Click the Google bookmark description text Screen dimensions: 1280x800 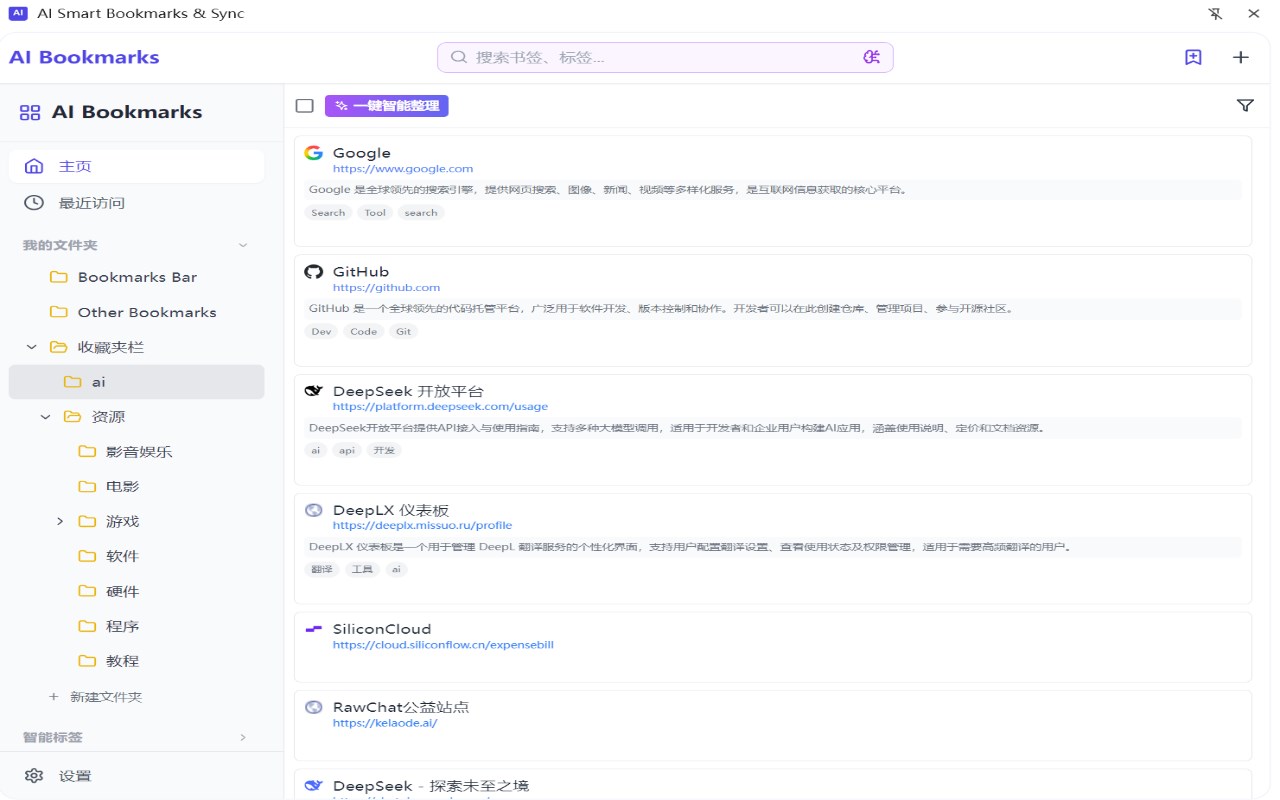tap(608, 190)
